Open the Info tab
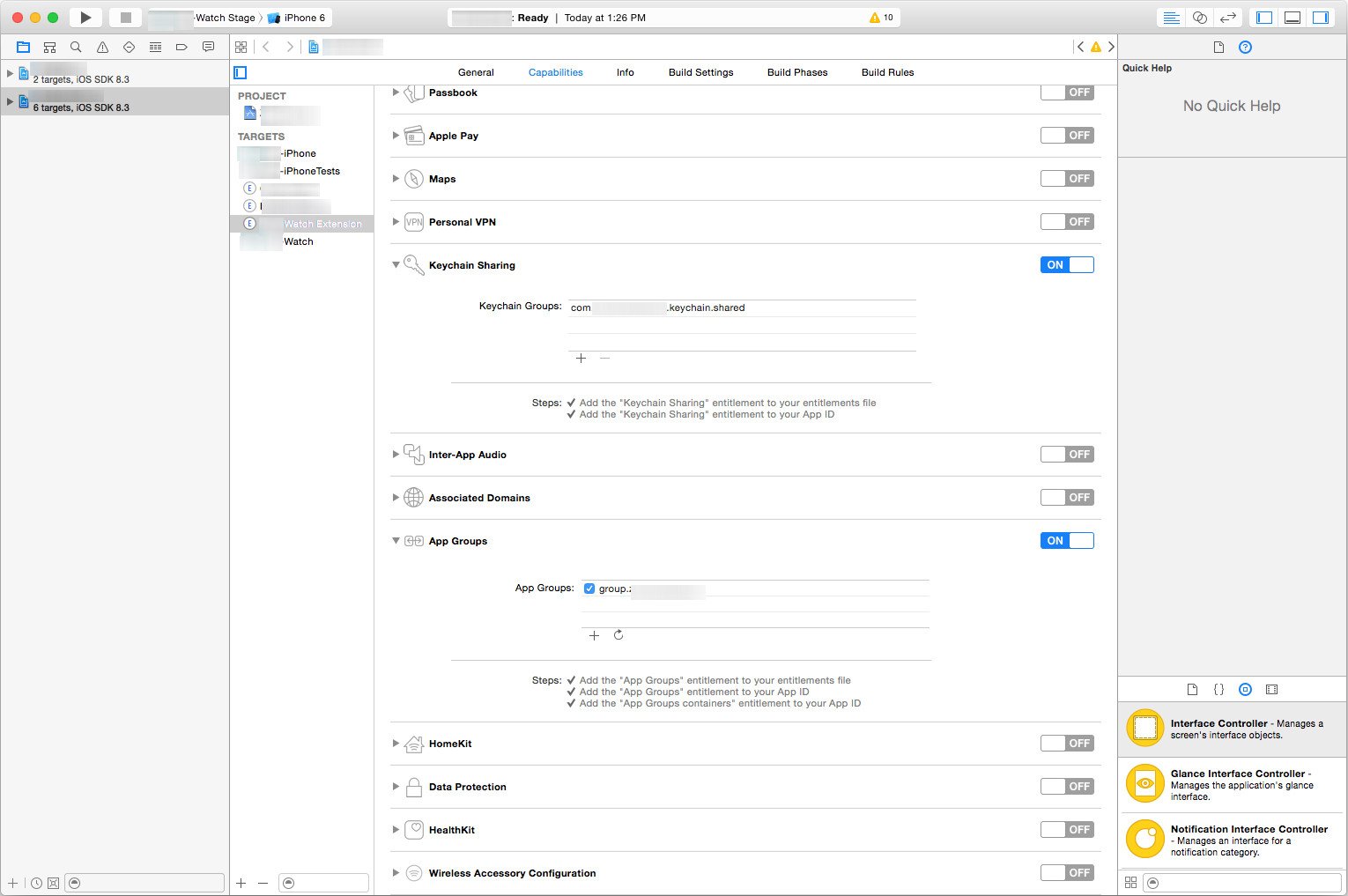The height and width of the screenshot is (896, 1348). 626,72
